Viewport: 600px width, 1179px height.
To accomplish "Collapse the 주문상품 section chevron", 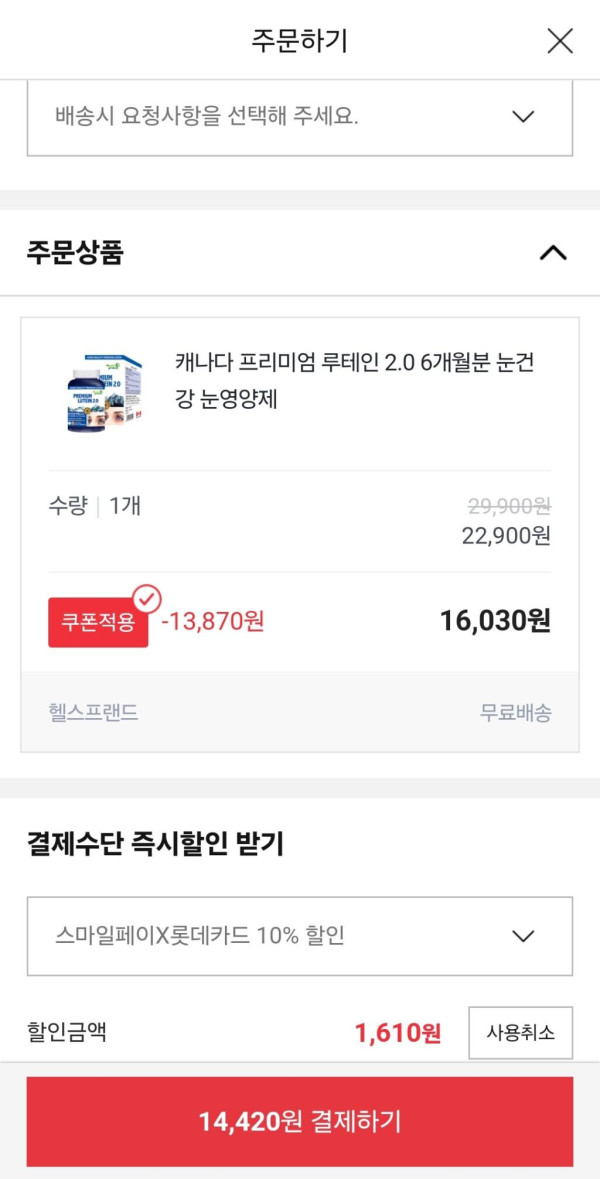I will [x=552, y=253].
